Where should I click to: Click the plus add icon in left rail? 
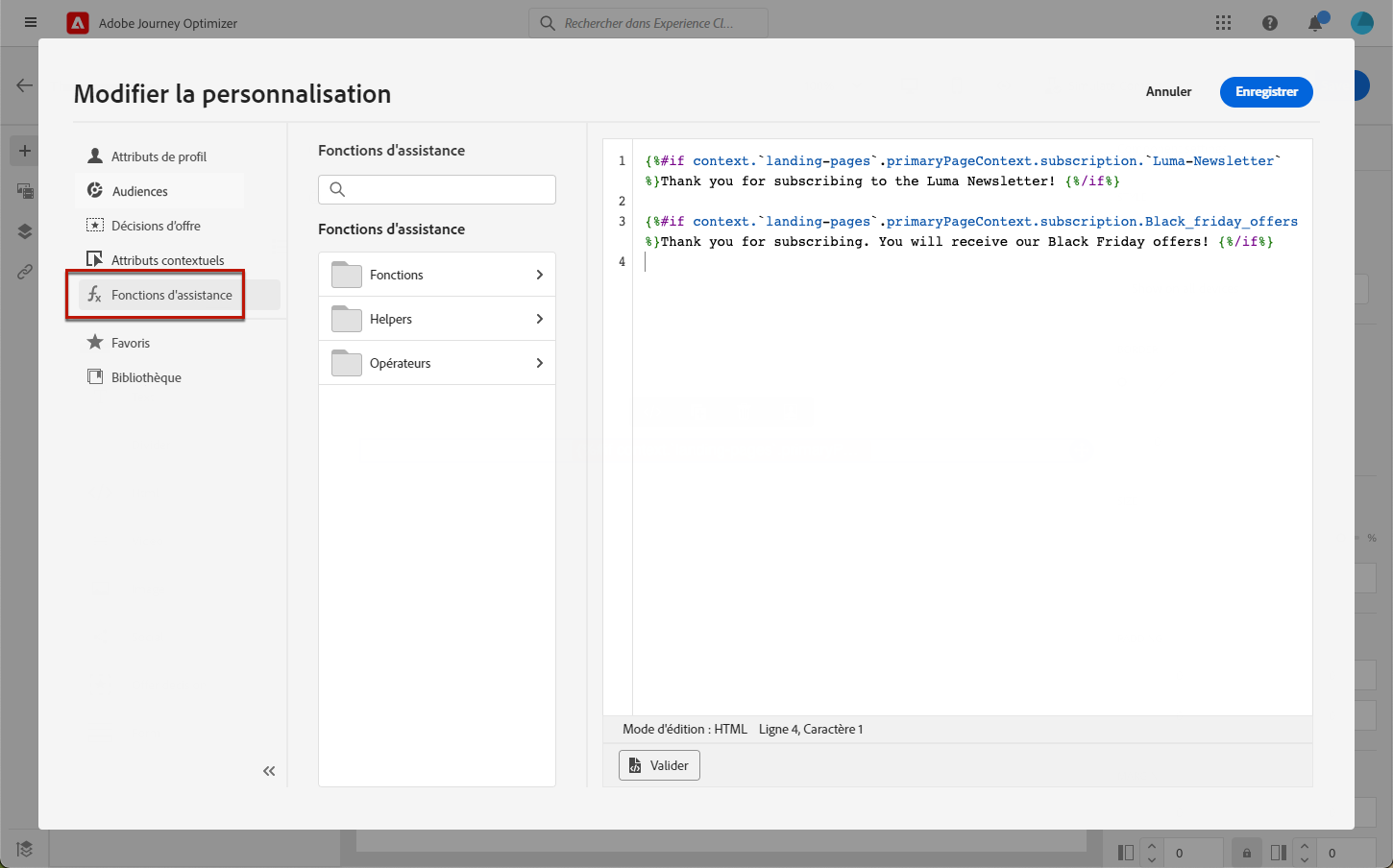click(x=25, y=151)
